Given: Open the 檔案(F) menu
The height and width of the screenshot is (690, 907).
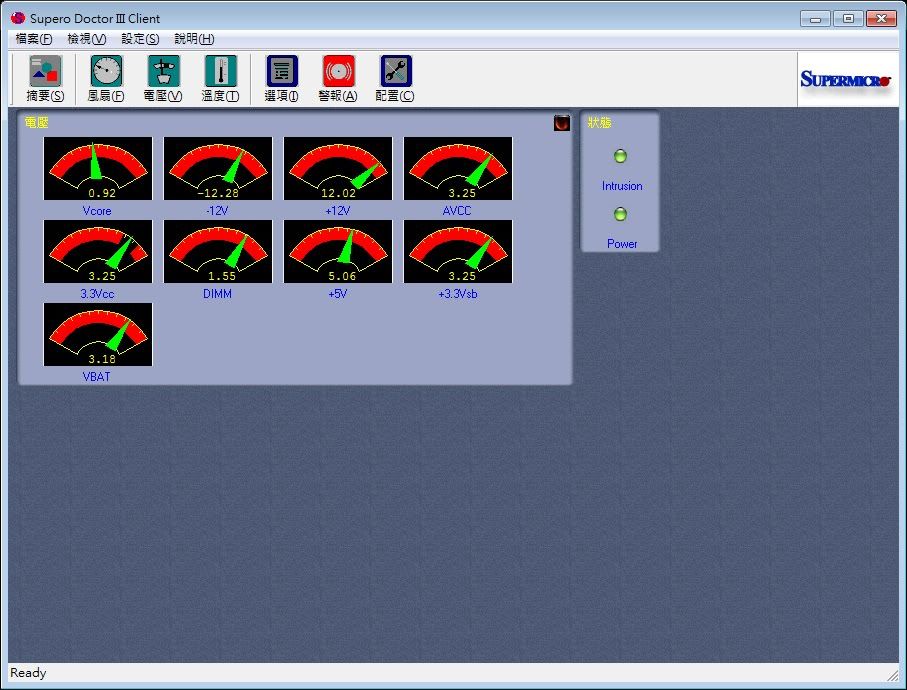Looking at the screenshot, I should (x=34, y=39).
